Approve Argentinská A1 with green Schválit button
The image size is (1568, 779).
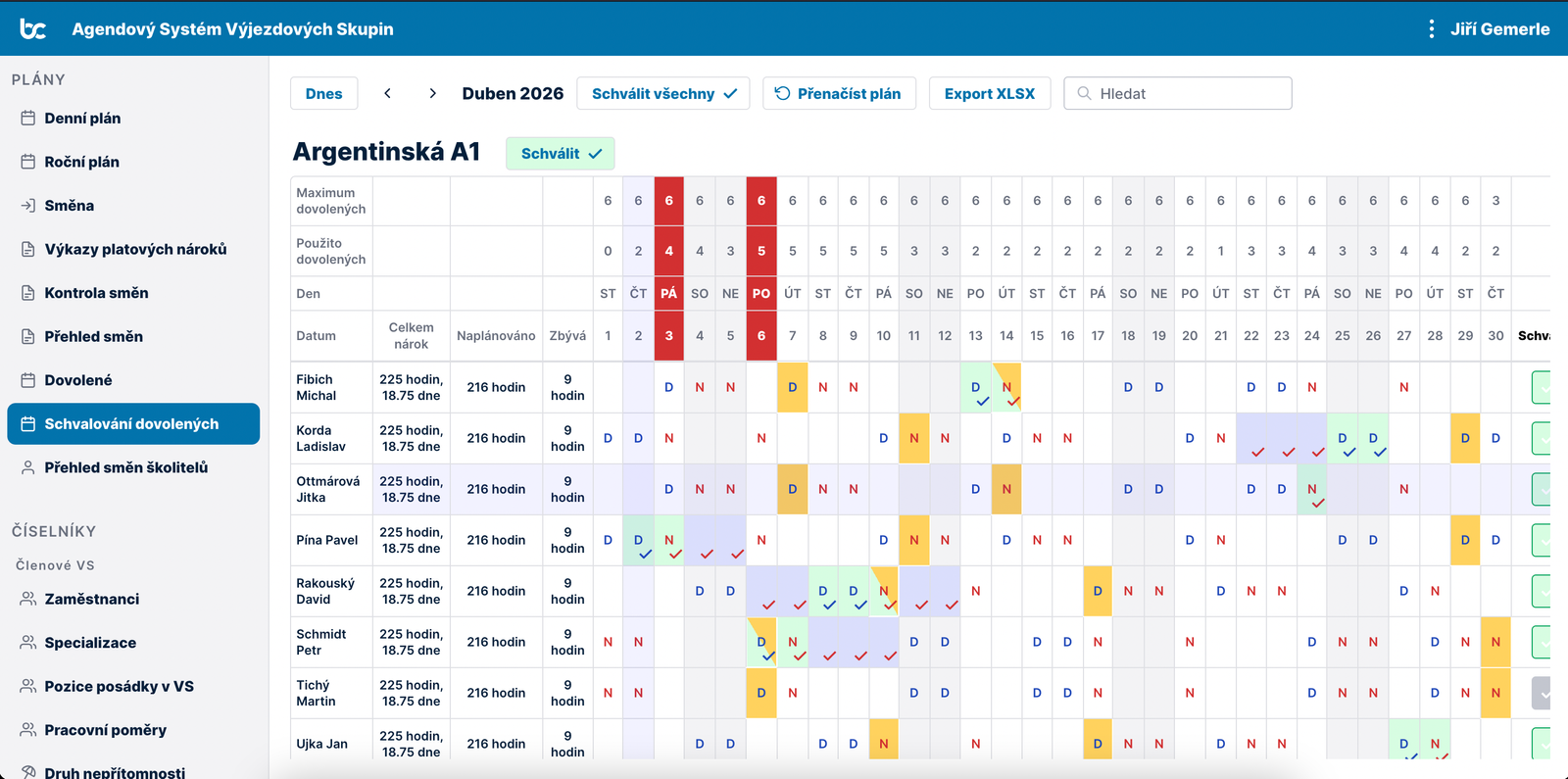click(561, 154)
